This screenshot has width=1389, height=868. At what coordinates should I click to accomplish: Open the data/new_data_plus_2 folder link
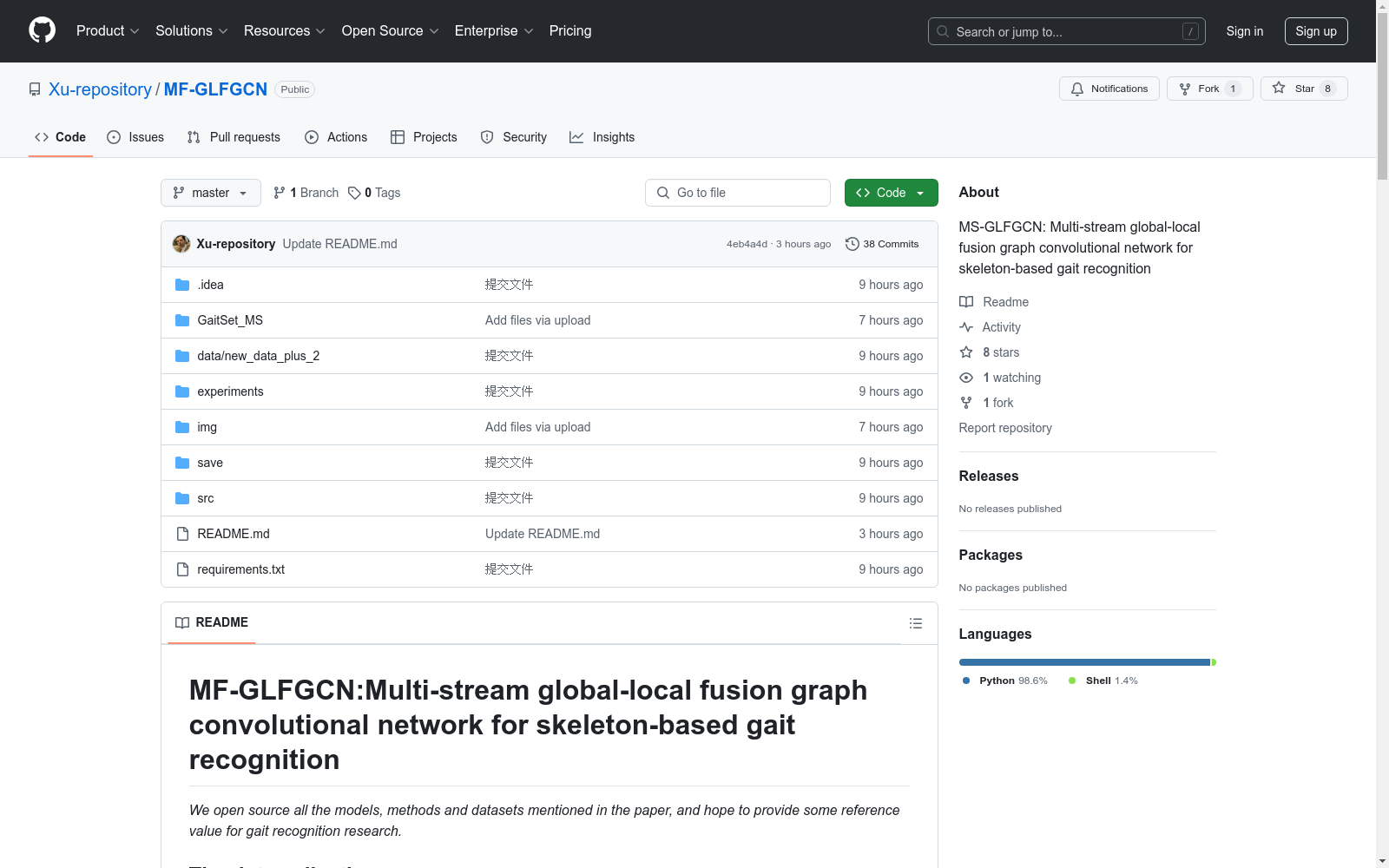[x=259, y=356]
